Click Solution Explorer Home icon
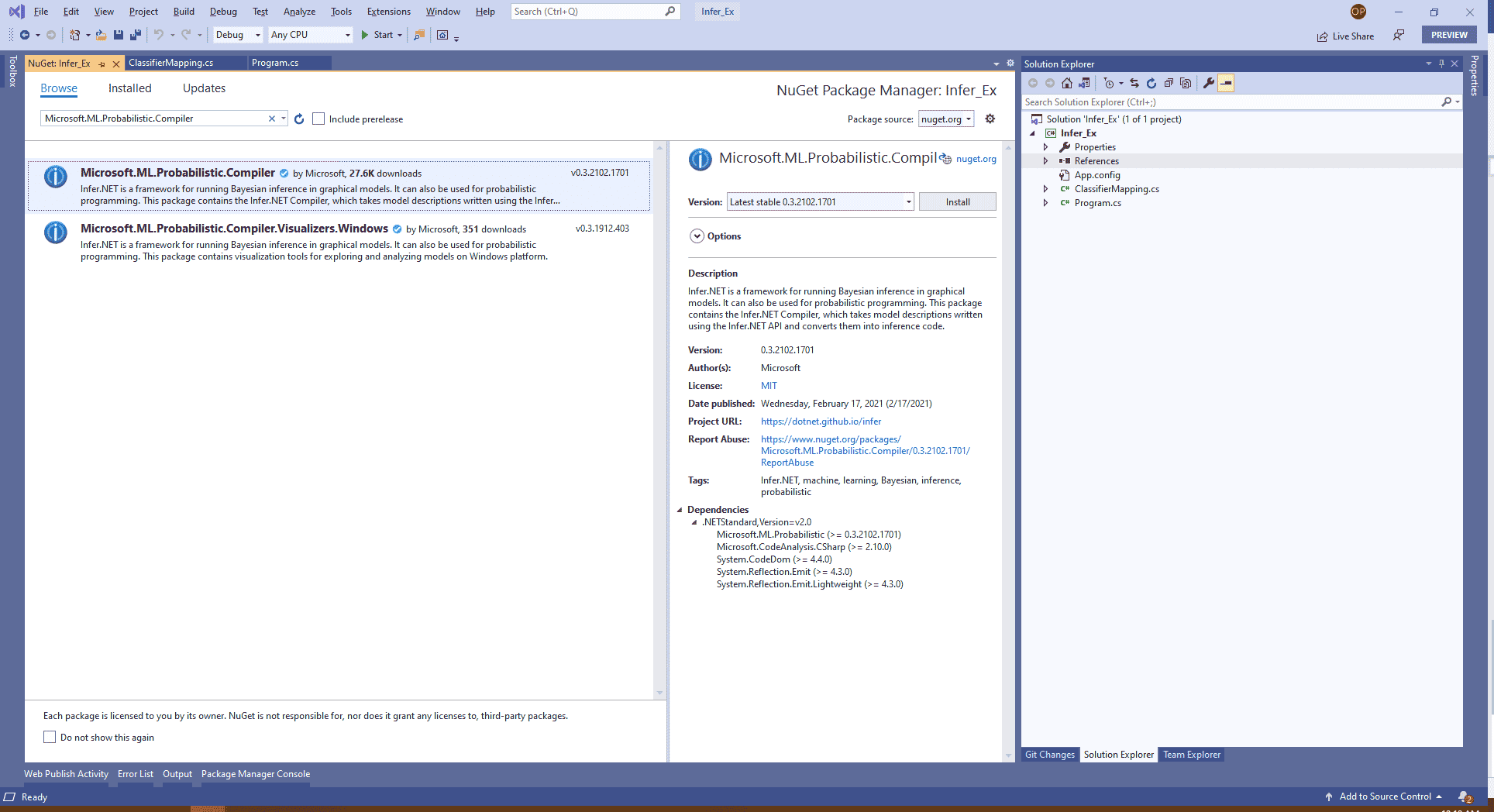1494x812 pixels. point(1067,83)
